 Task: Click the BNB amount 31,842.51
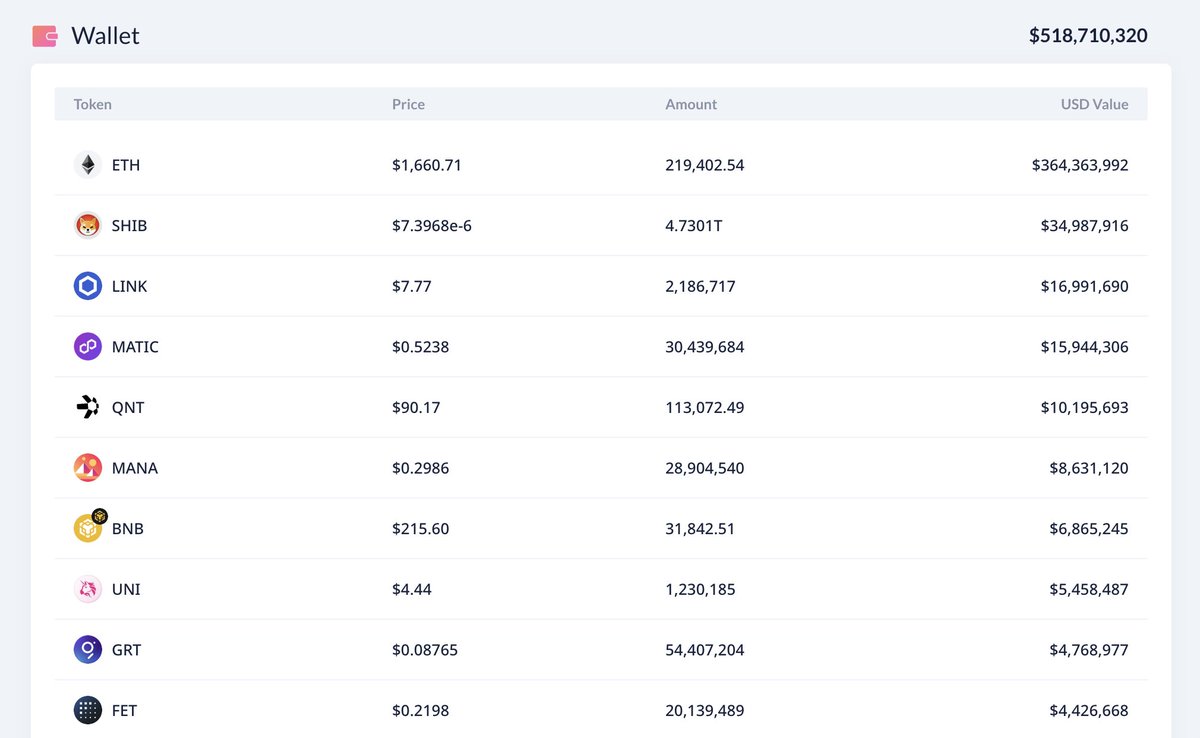[x=700, y=529]
